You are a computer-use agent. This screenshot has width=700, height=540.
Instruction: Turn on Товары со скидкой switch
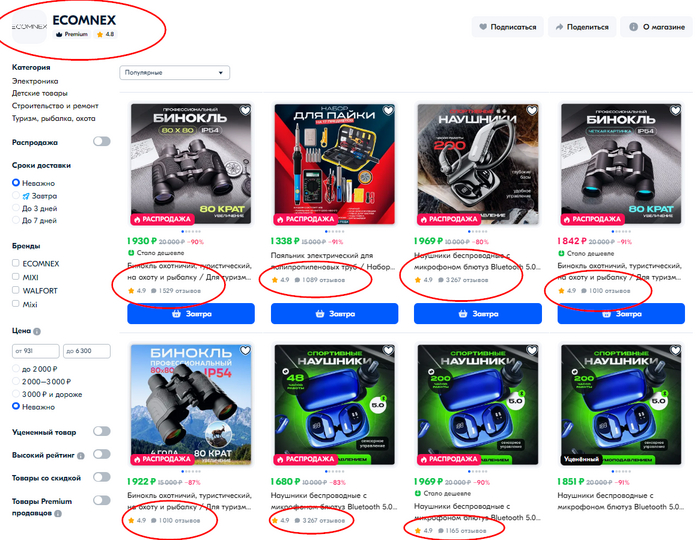pos(102,477)
